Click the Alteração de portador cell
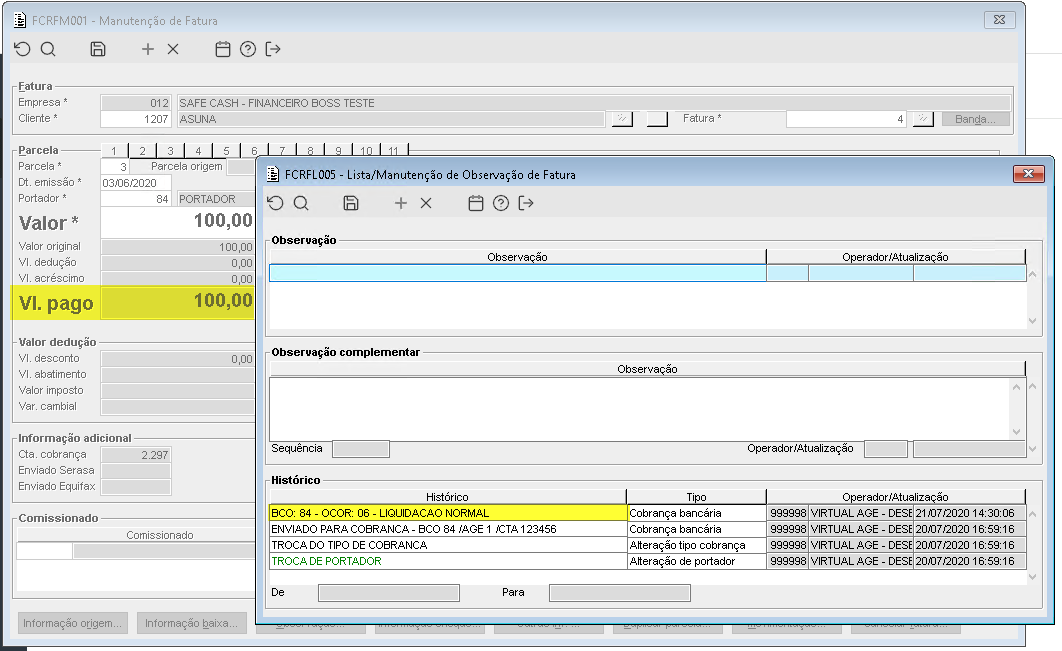This screenshot has height=651, width=1062. click(x=696, y=562)
